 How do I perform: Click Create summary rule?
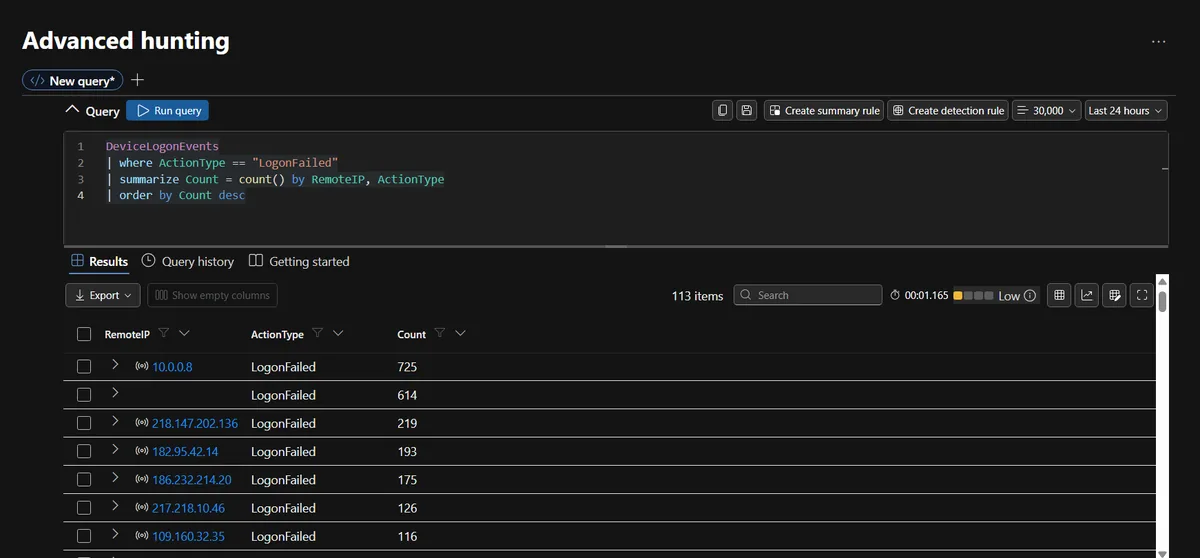tap(823, 111)
